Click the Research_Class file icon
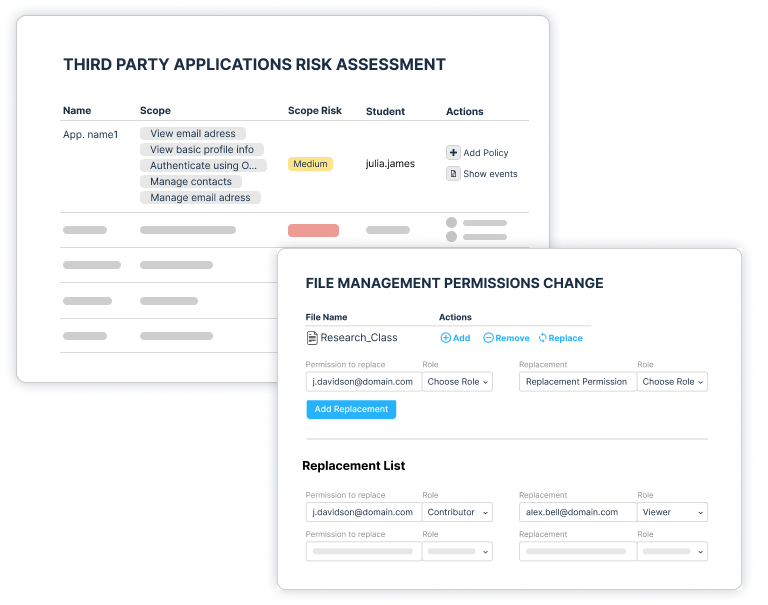 click(312, 338)
